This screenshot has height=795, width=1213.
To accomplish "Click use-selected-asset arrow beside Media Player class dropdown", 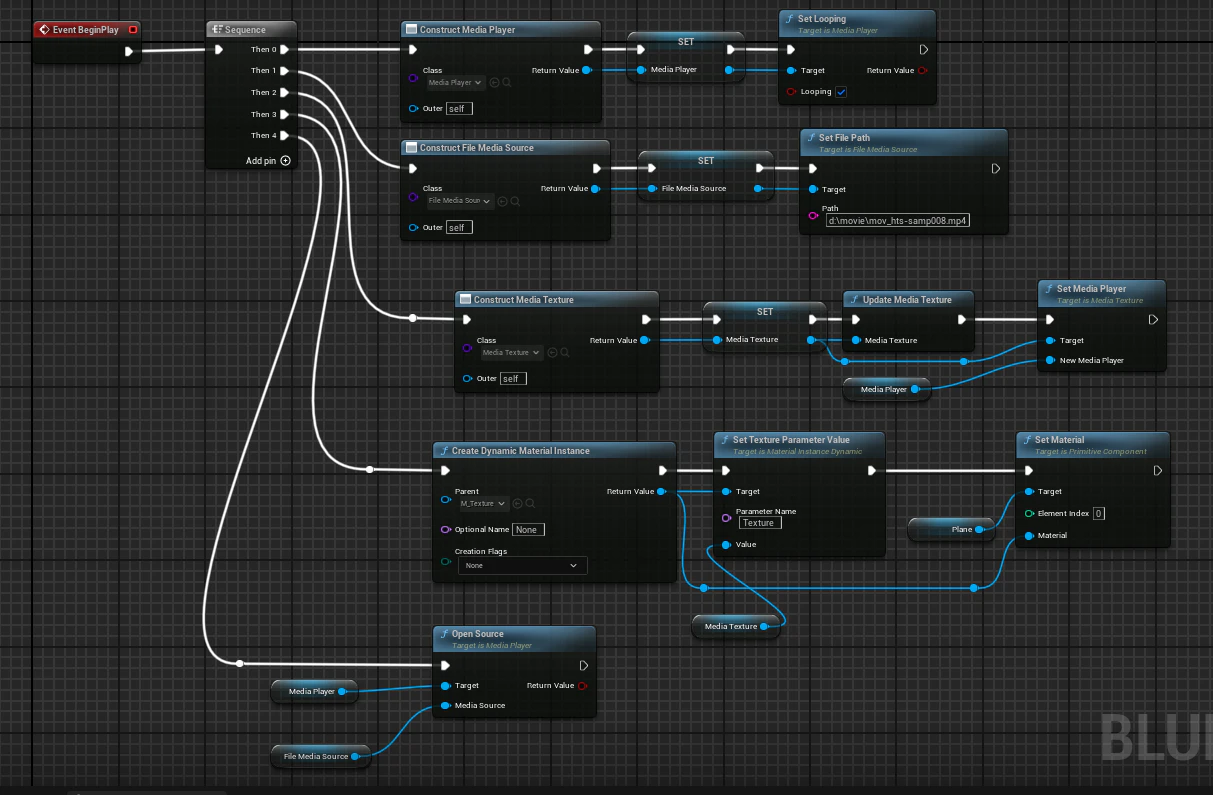I will (x=494, y=82).
